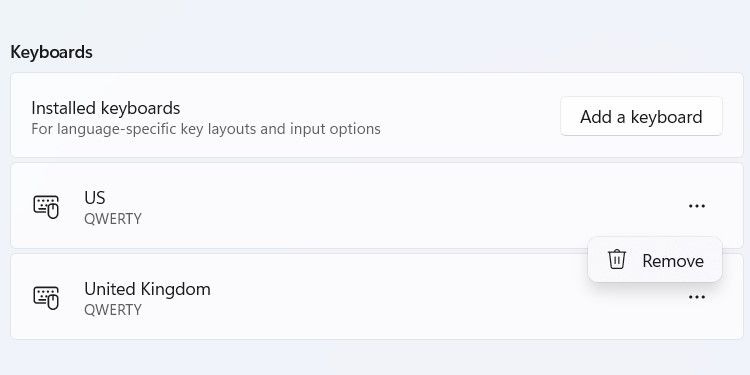The width and height of the screenshot is (750, 375).
Task: Click the flyout panel edge around Remove
Action: 654,239
